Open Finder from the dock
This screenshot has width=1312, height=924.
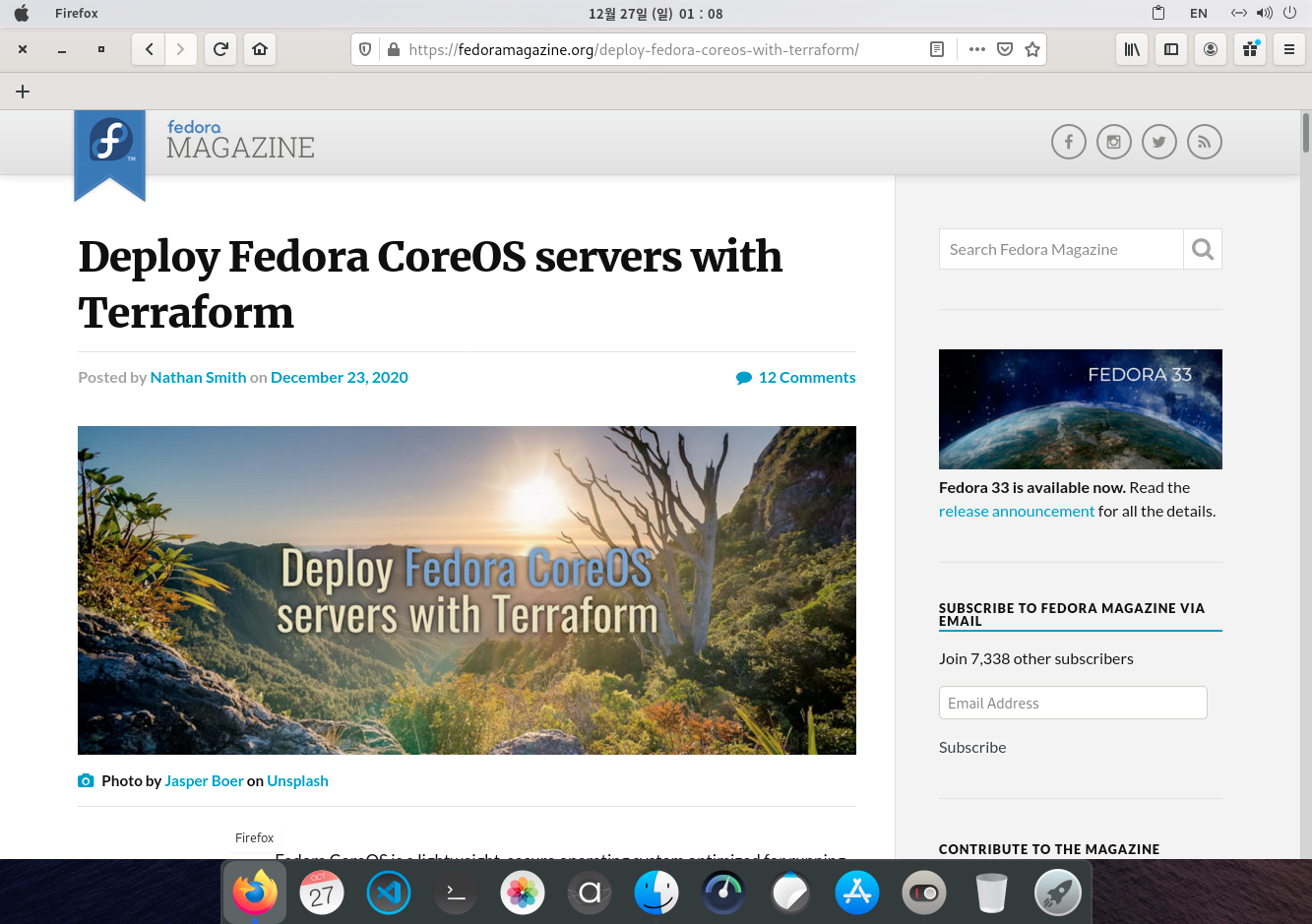coord(656,893)
